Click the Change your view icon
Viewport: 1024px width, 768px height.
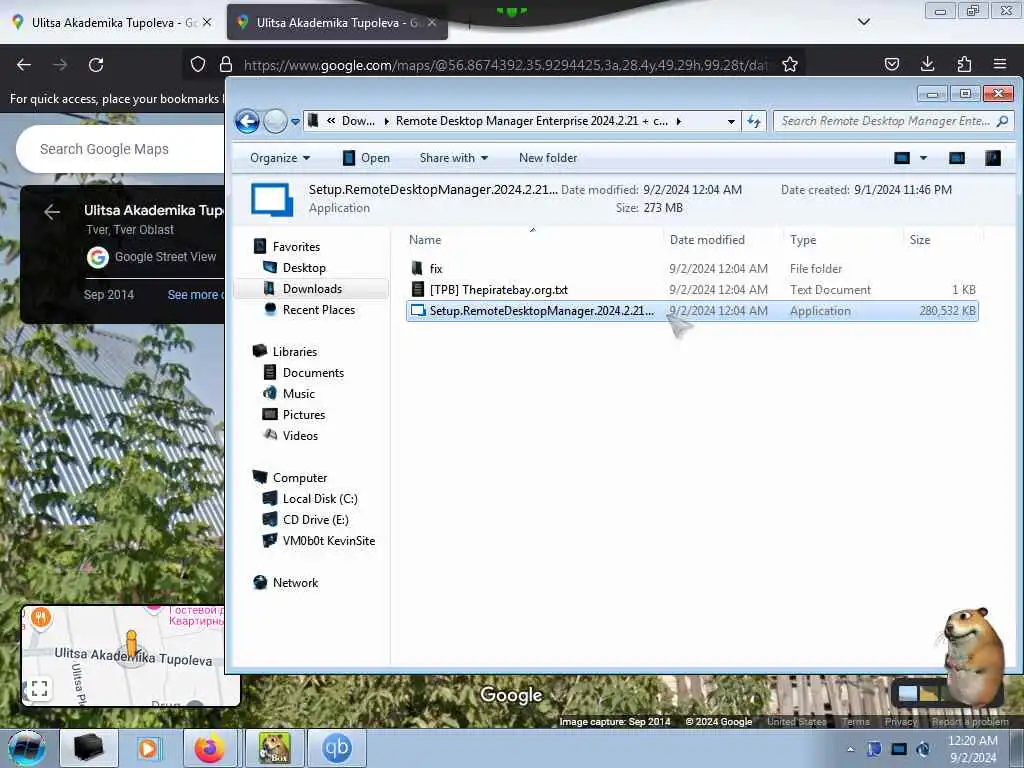coord(902,158)
